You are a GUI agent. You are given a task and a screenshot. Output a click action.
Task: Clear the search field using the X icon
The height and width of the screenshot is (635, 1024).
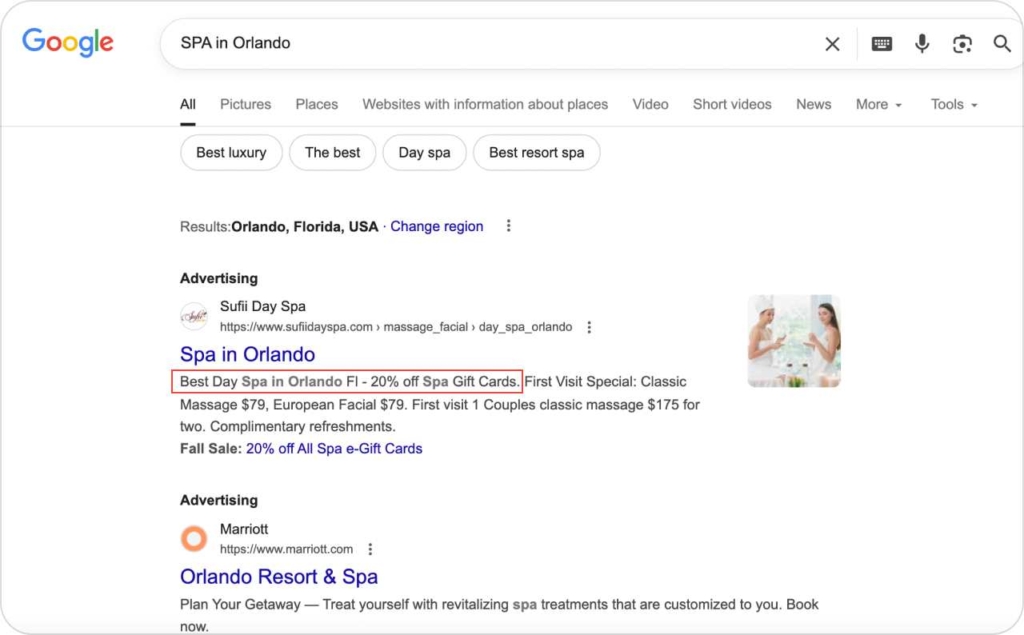point(833,43)
